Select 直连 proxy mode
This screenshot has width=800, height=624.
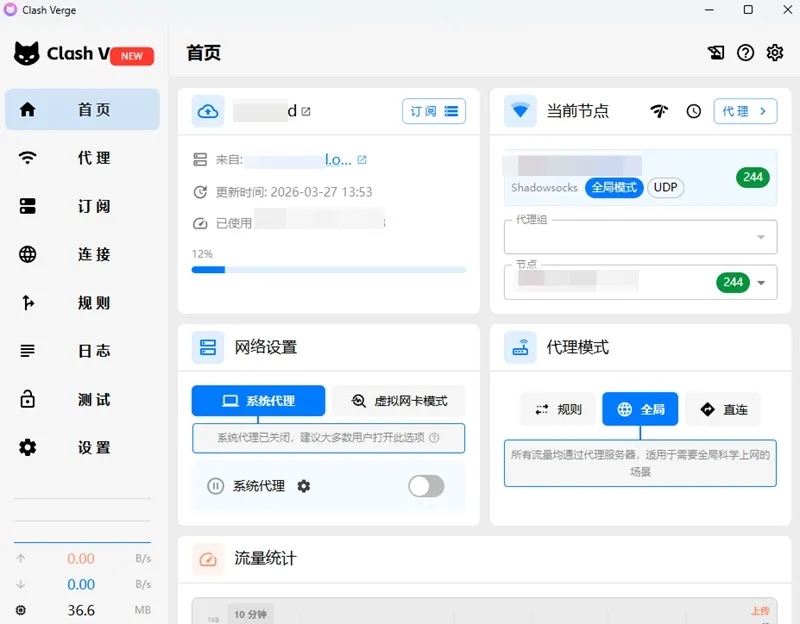(723, 409)
